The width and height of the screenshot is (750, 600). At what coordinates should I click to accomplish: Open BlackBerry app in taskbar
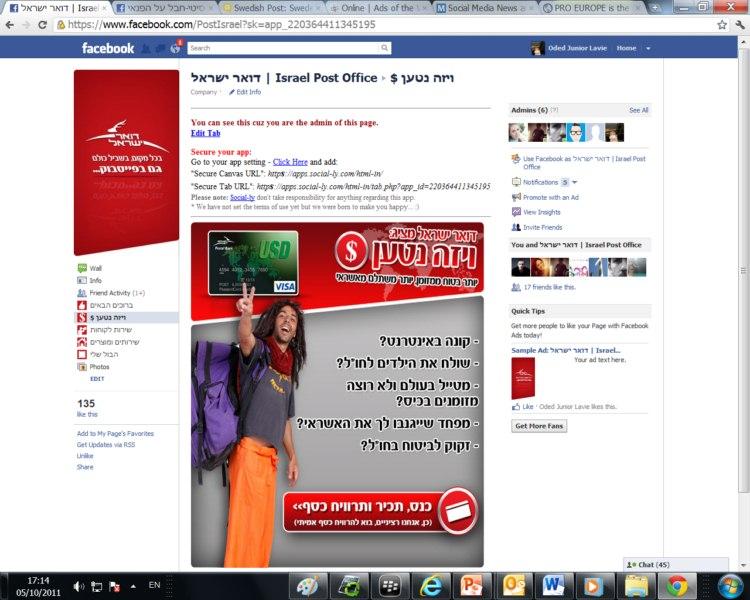(390, 586)
